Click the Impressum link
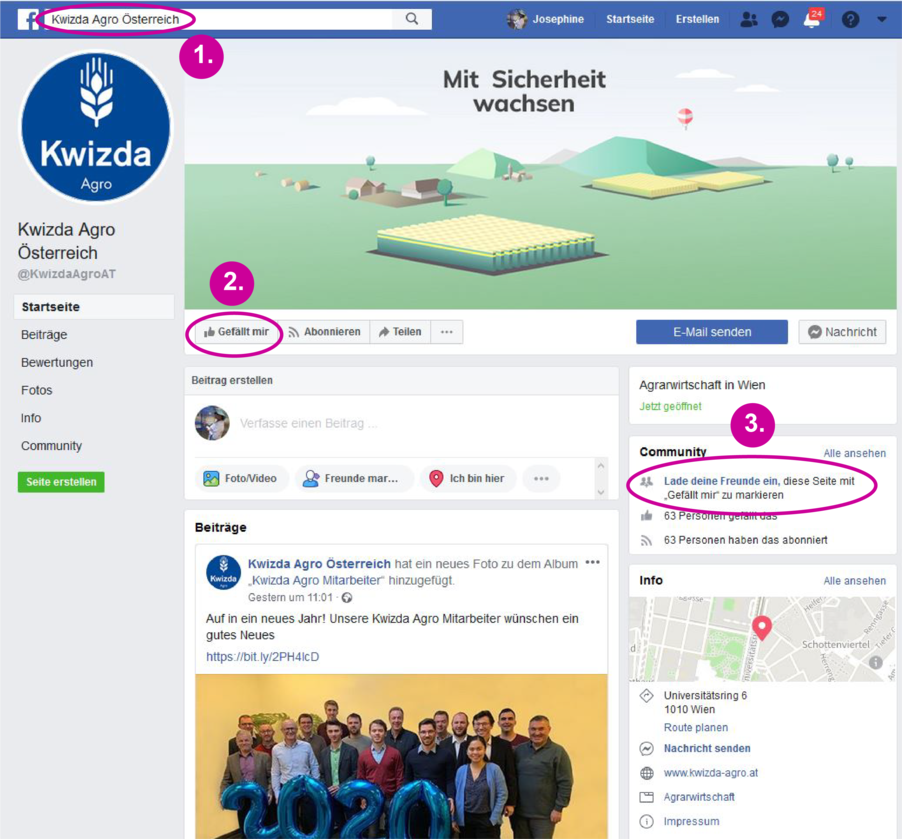The width and height of the screenshot is (902, 839). click(691, 821)
